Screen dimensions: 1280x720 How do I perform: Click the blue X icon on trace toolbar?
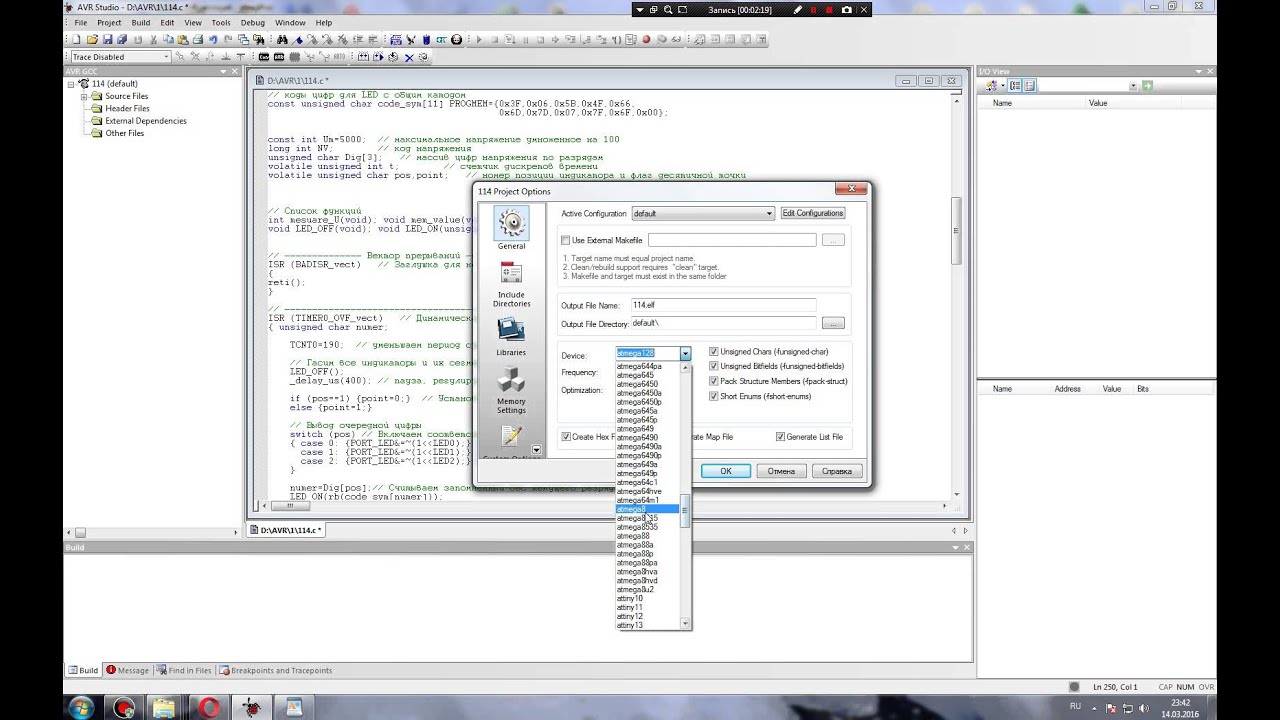point(409,57)
